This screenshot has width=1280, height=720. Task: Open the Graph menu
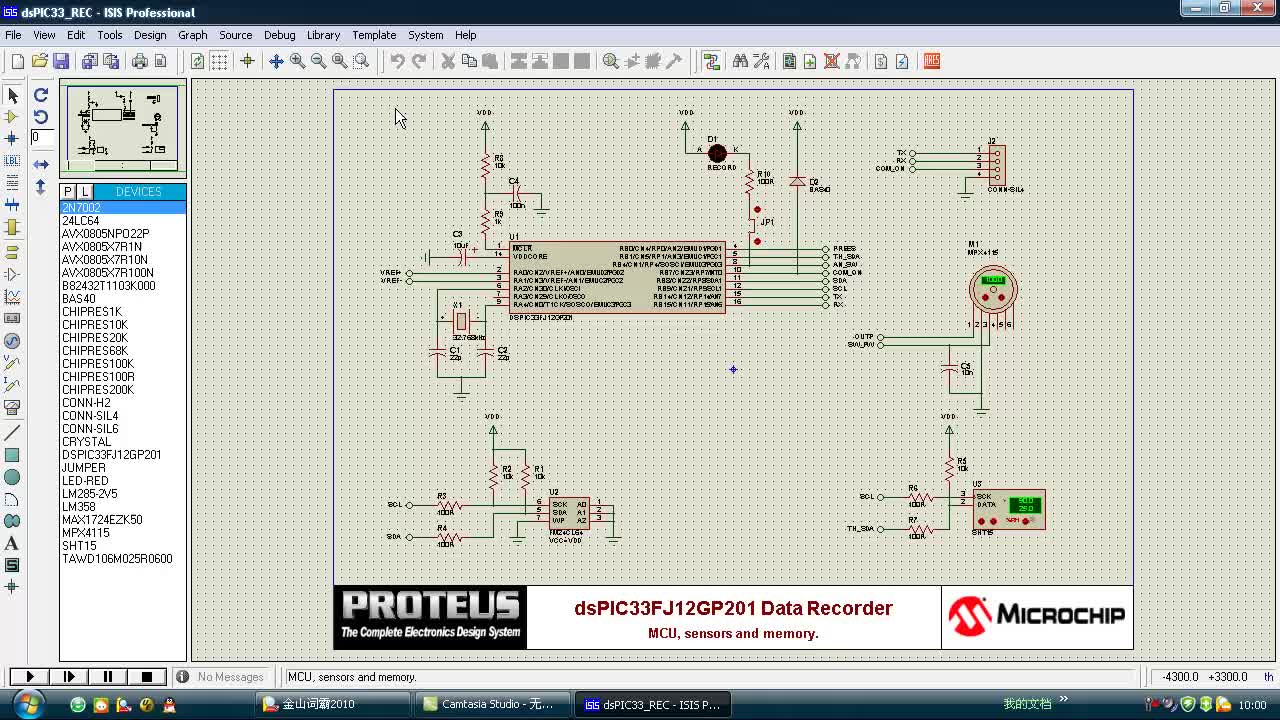[193, 35]
